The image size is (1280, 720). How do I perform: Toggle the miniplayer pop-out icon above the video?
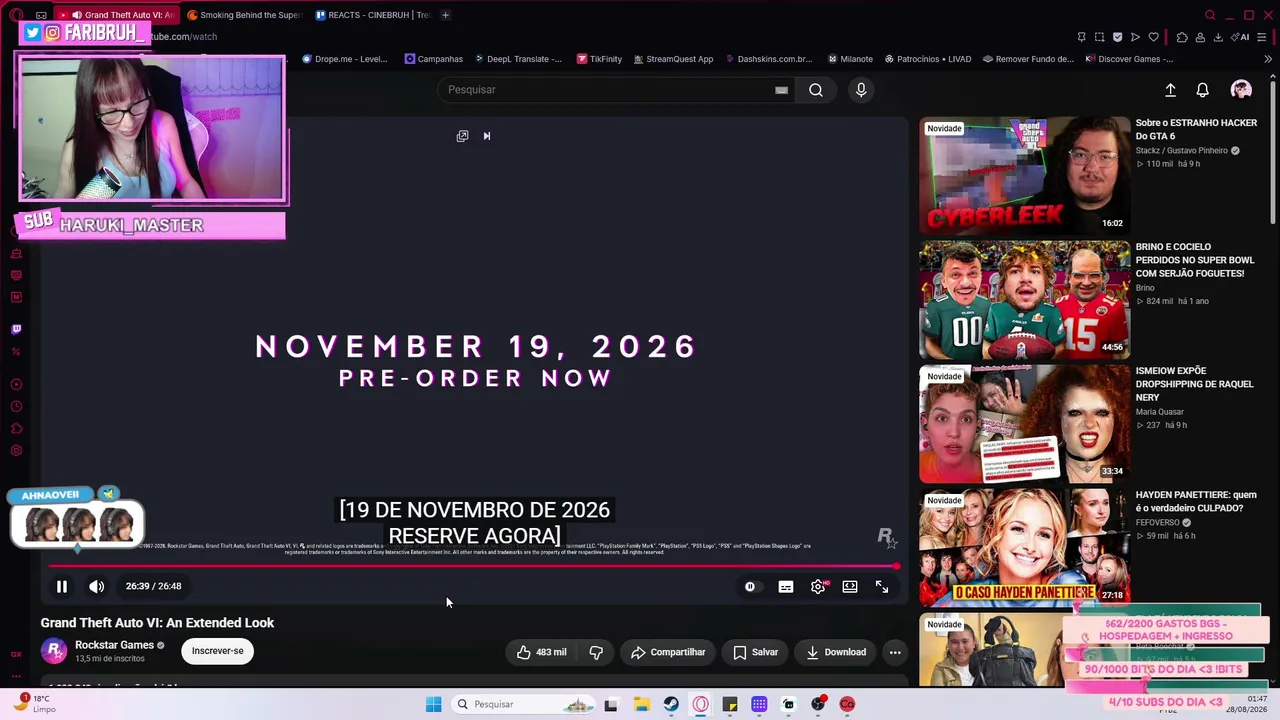click(462, 136)
